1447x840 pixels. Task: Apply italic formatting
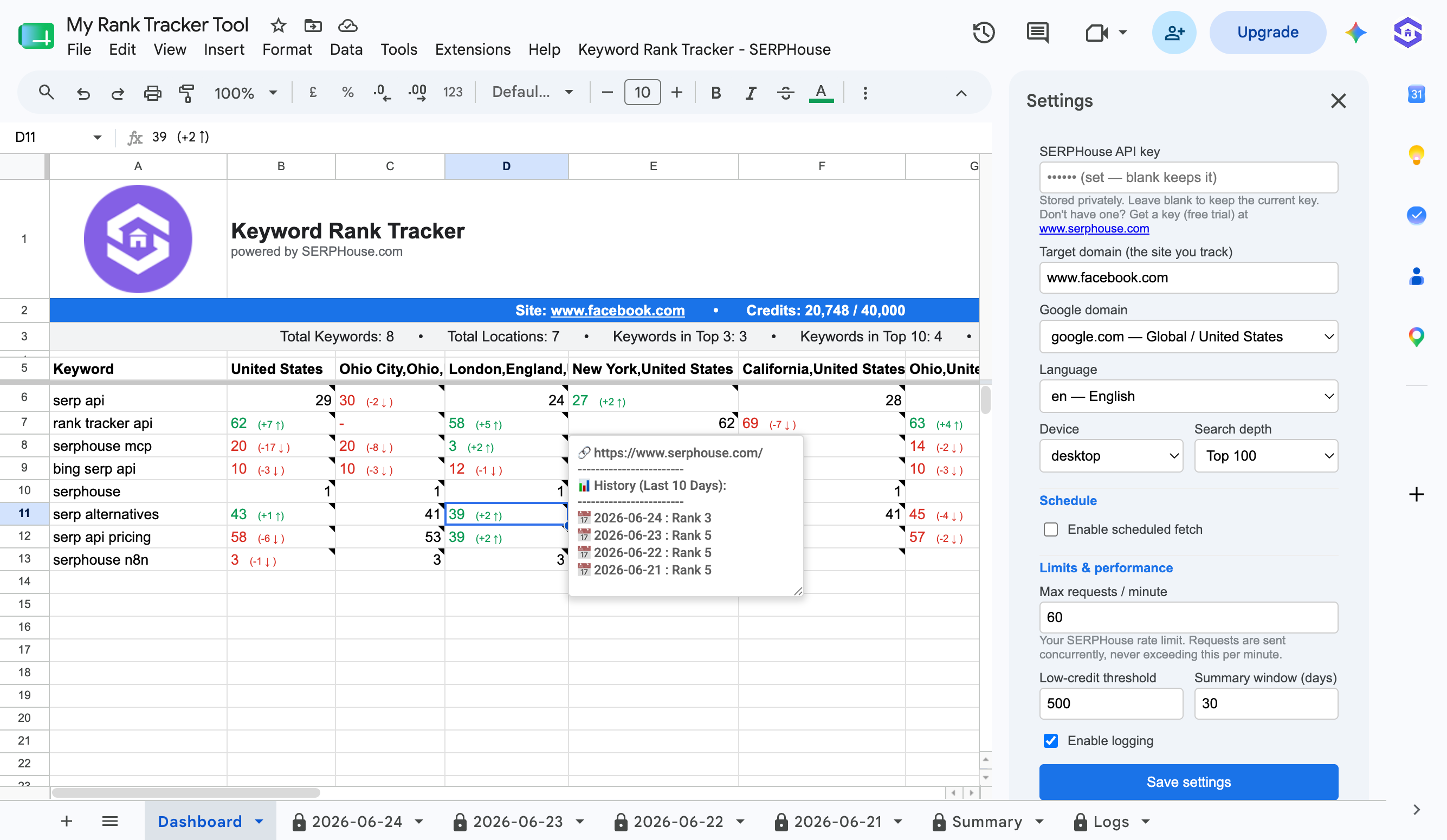(x=751, y=93)
